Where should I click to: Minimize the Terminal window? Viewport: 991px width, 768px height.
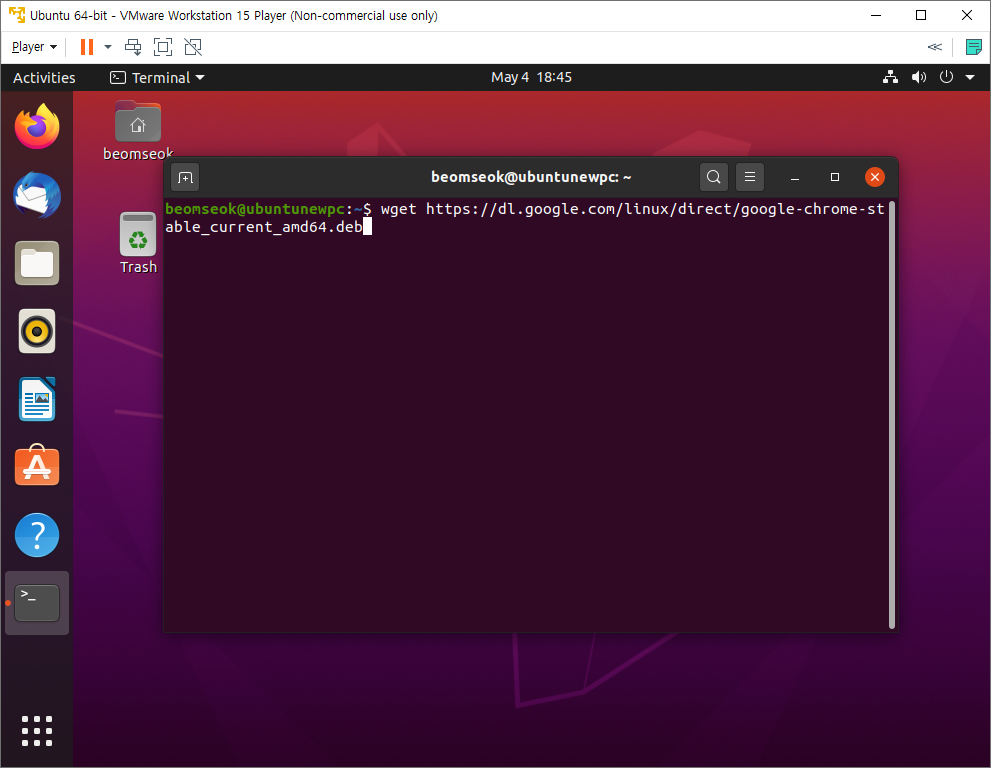click(x=795, y=178)
